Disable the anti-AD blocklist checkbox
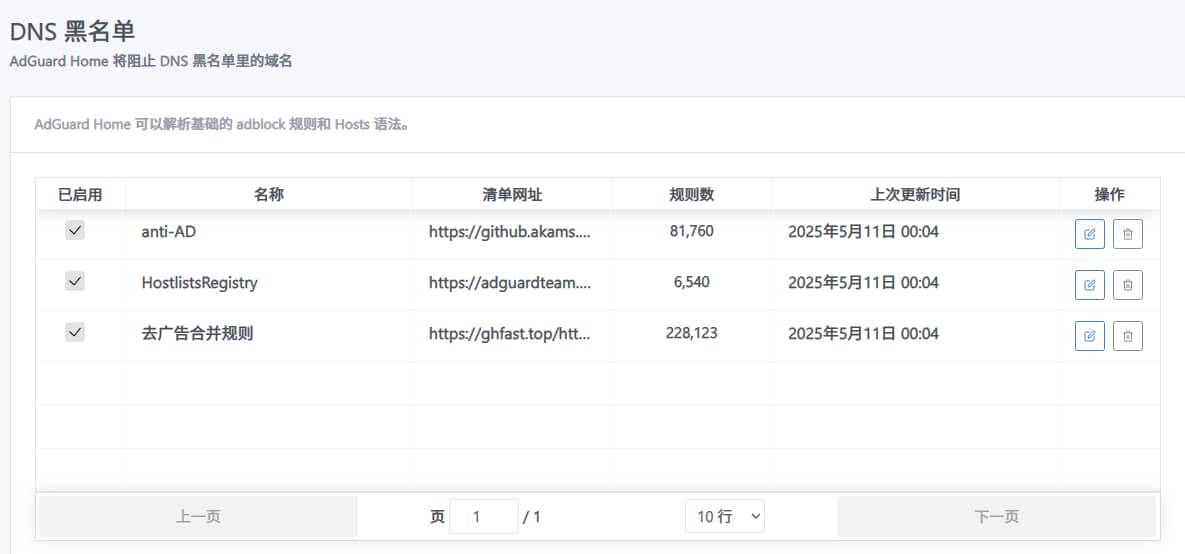This screenshot has width=1185, height=554. [x=75, y=231]
